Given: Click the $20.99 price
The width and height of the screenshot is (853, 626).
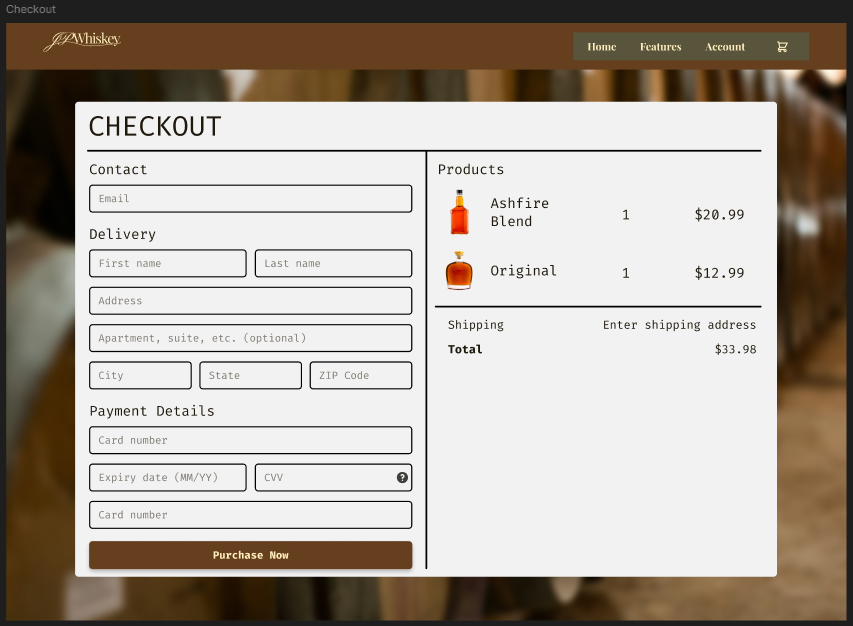Looking at the screenshot, I should 719,215.
